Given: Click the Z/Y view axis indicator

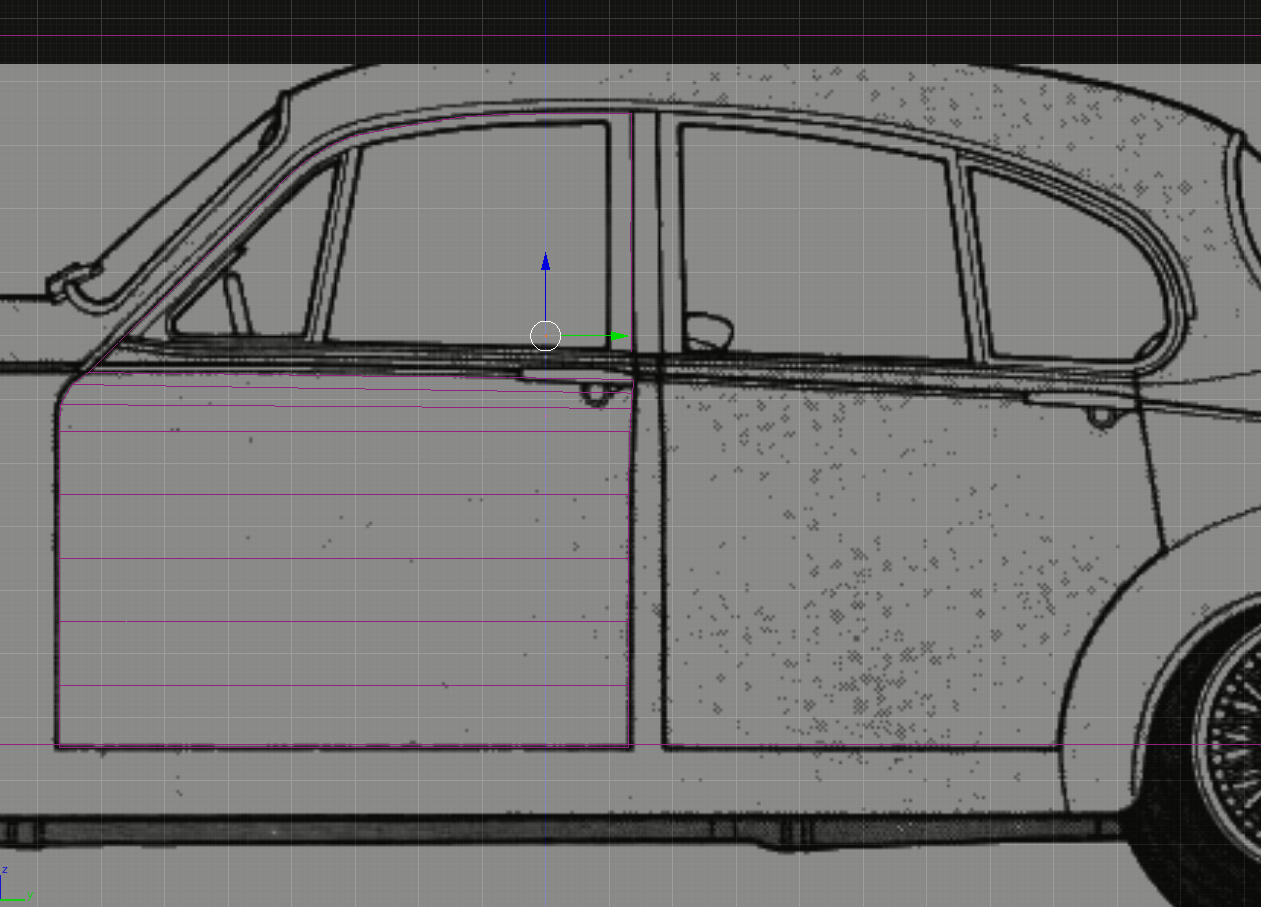Looking at the screenshot, I should (x=16, y=885).
